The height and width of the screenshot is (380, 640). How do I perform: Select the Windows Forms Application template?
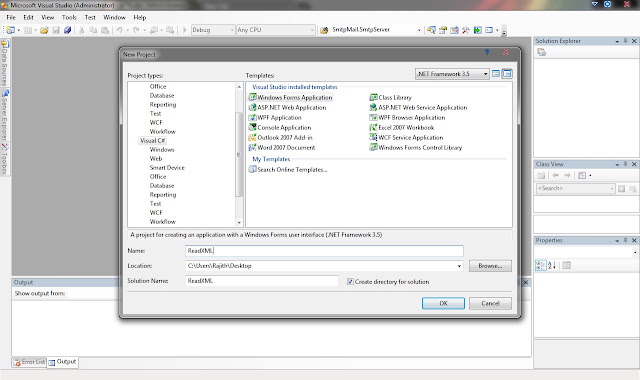click(291, 97)
